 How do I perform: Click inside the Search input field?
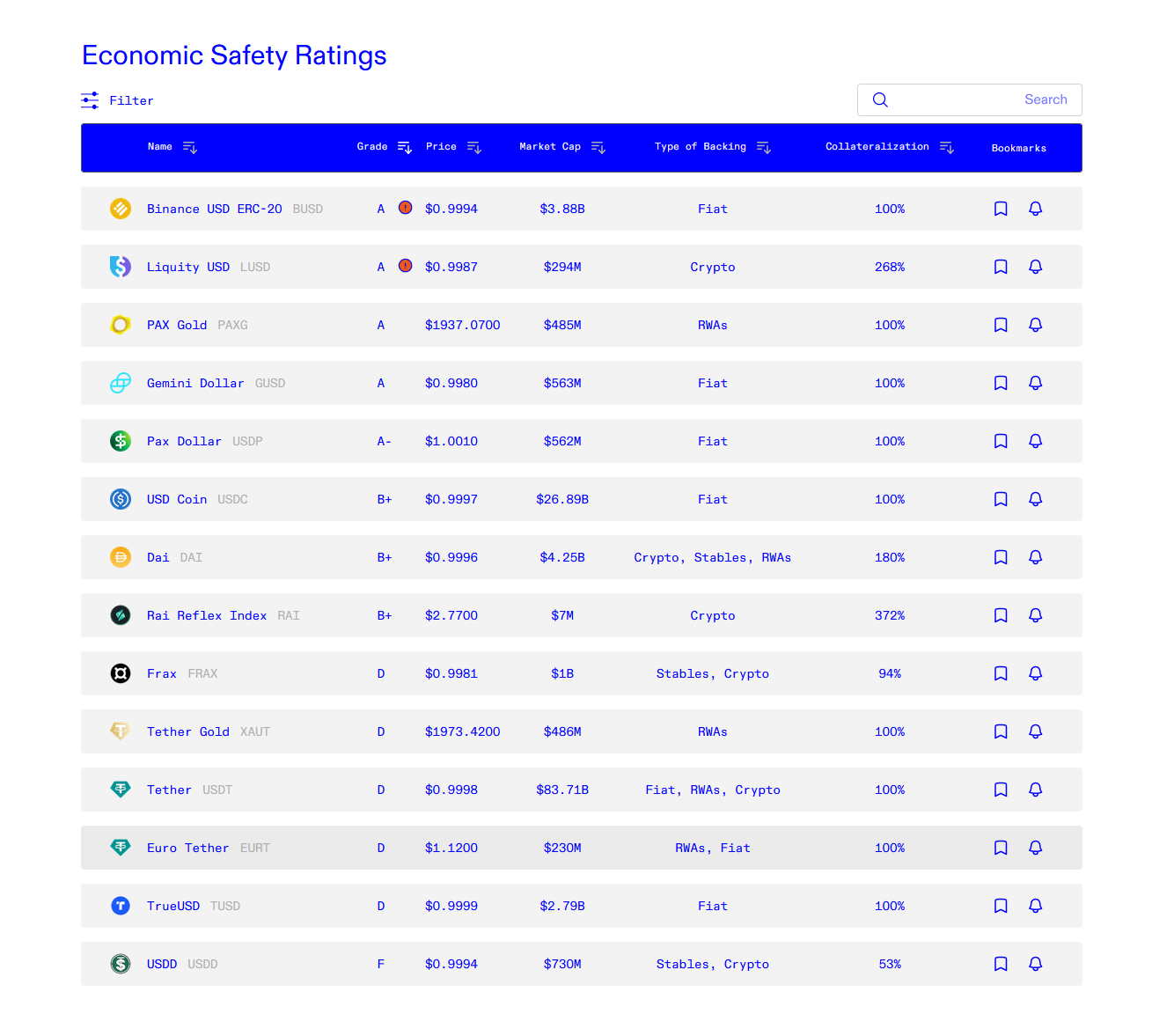(x=968, y=99)
